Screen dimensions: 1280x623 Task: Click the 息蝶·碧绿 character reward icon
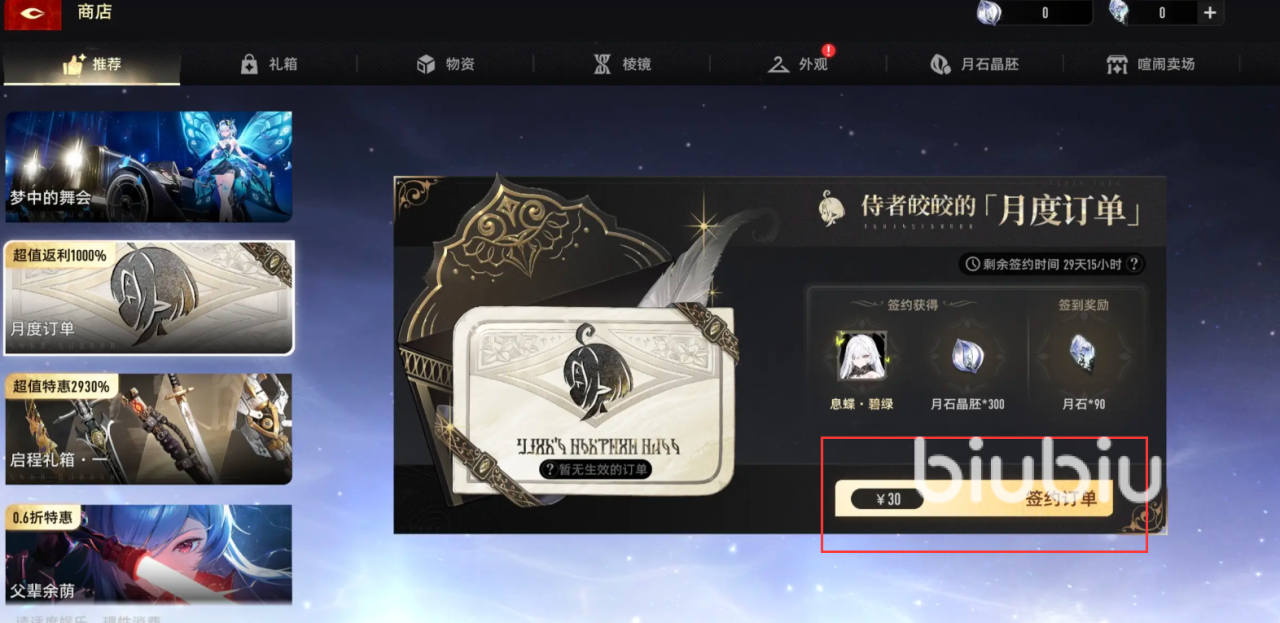coord(861,356)
